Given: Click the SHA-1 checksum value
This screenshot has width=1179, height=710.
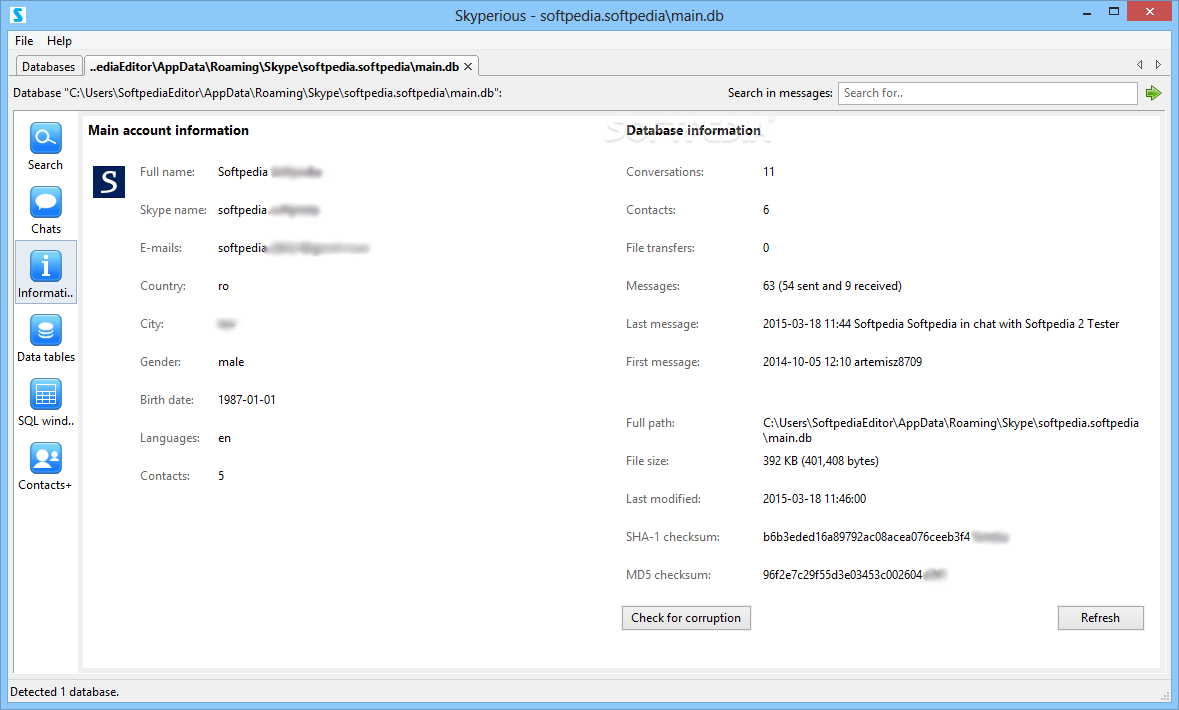Looking at the screenshot, I should pos(885,537).
